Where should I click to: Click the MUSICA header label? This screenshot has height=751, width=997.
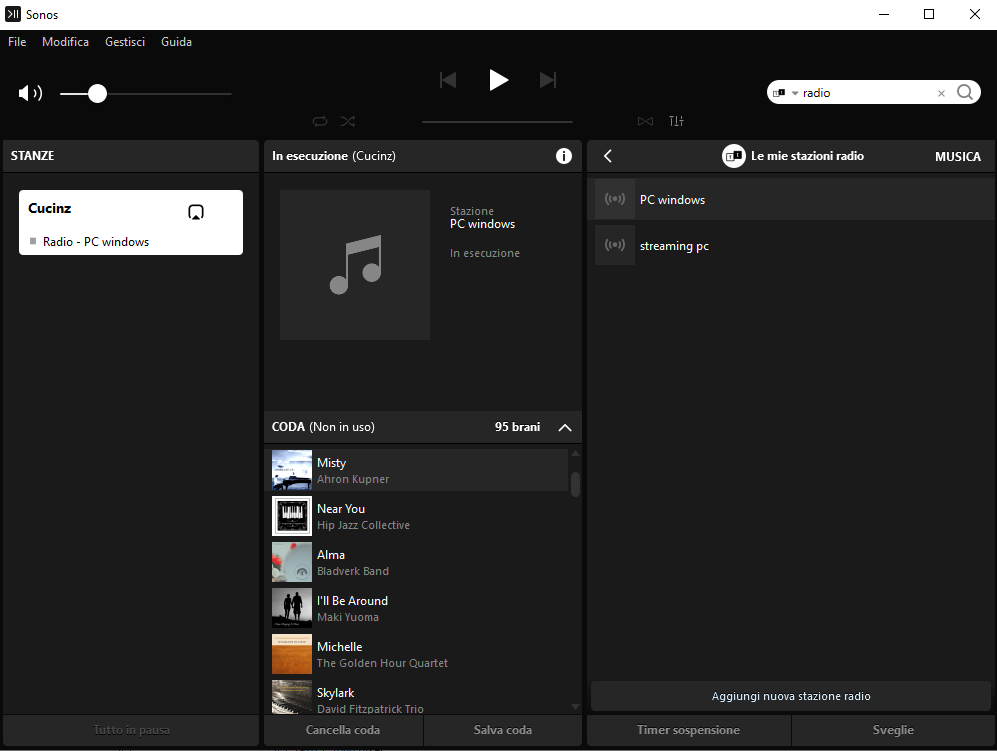tap(958, 156)
